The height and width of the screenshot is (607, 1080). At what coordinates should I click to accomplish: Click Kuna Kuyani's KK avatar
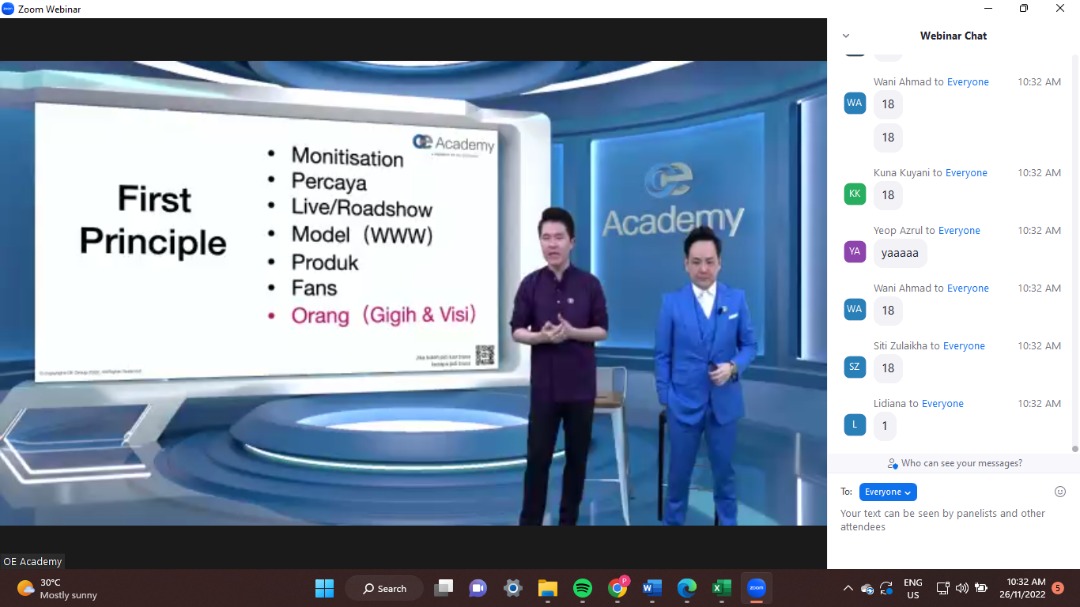[x=854, y=194]
